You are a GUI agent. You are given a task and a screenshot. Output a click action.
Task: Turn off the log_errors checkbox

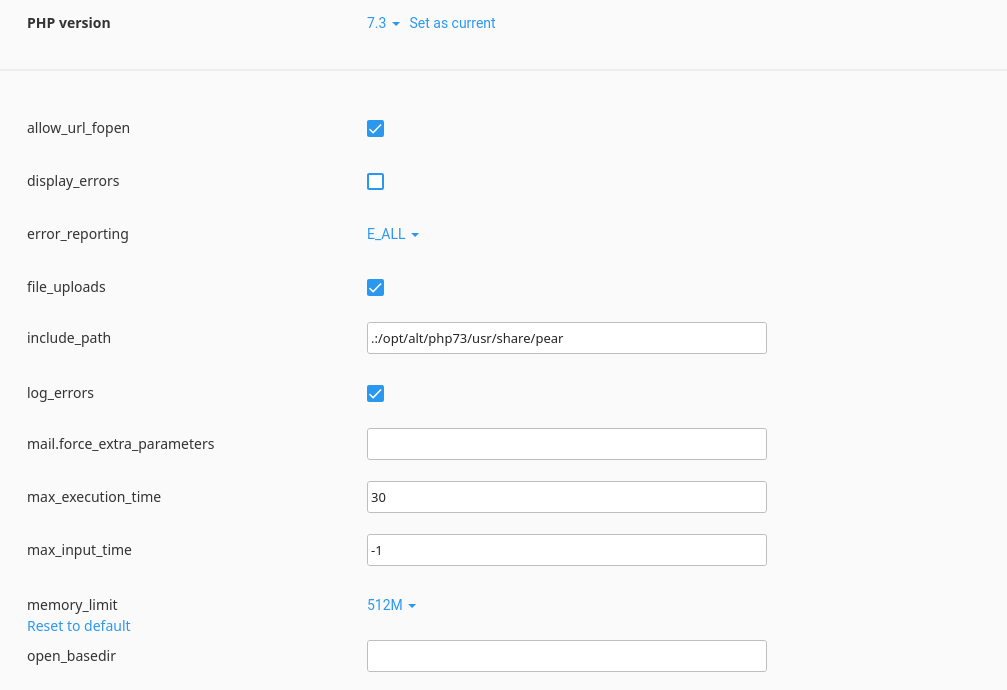(376, 393)
